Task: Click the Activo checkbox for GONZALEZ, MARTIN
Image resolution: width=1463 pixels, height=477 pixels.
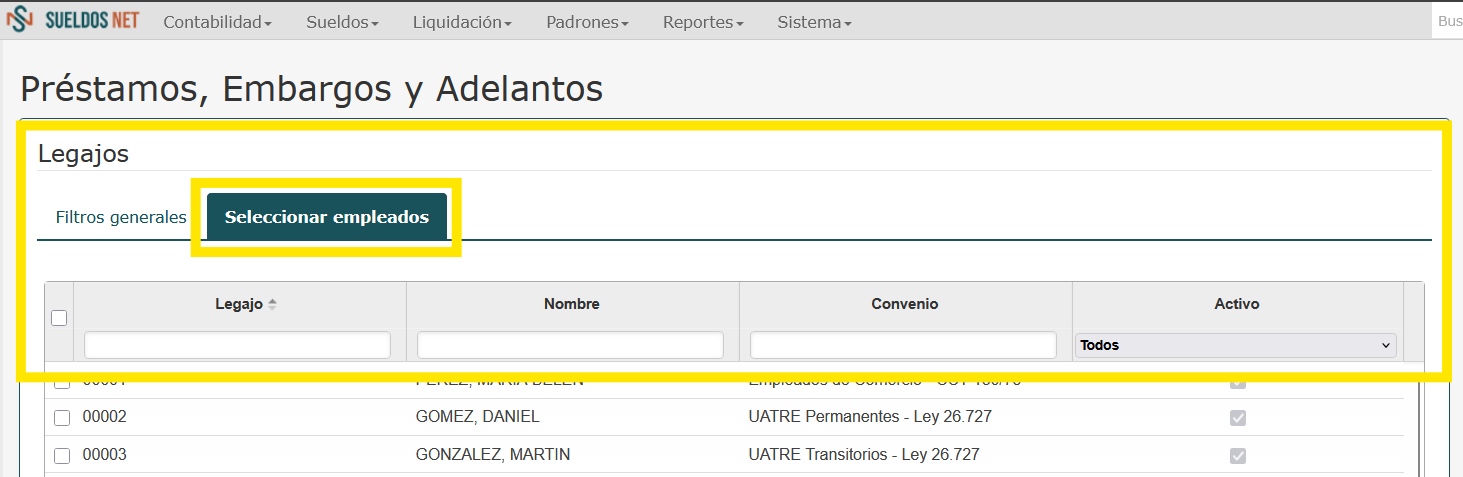Action: click(x=1238, y=456)
